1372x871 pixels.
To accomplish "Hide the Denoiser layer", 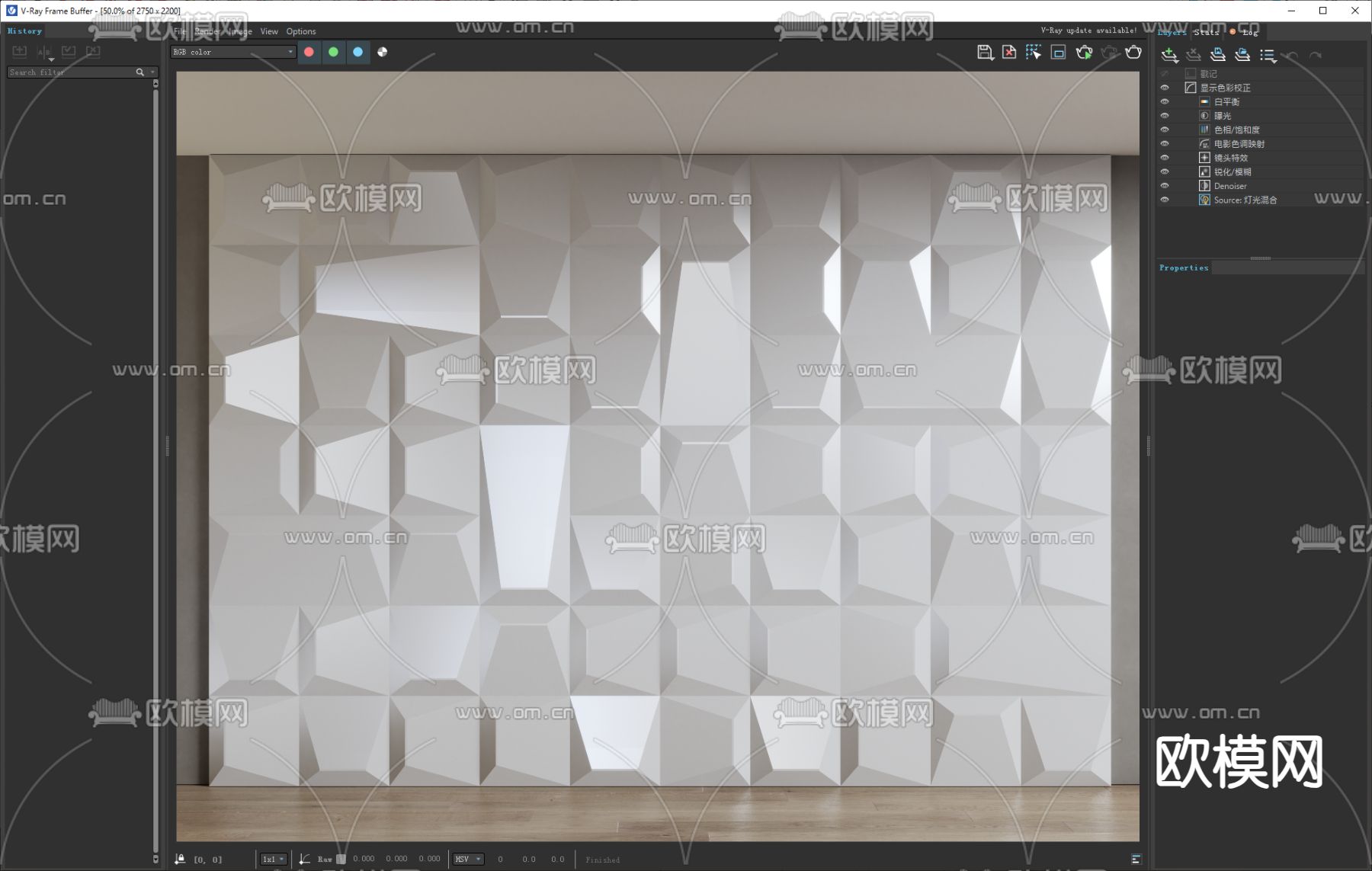I will click(1165, 185).
